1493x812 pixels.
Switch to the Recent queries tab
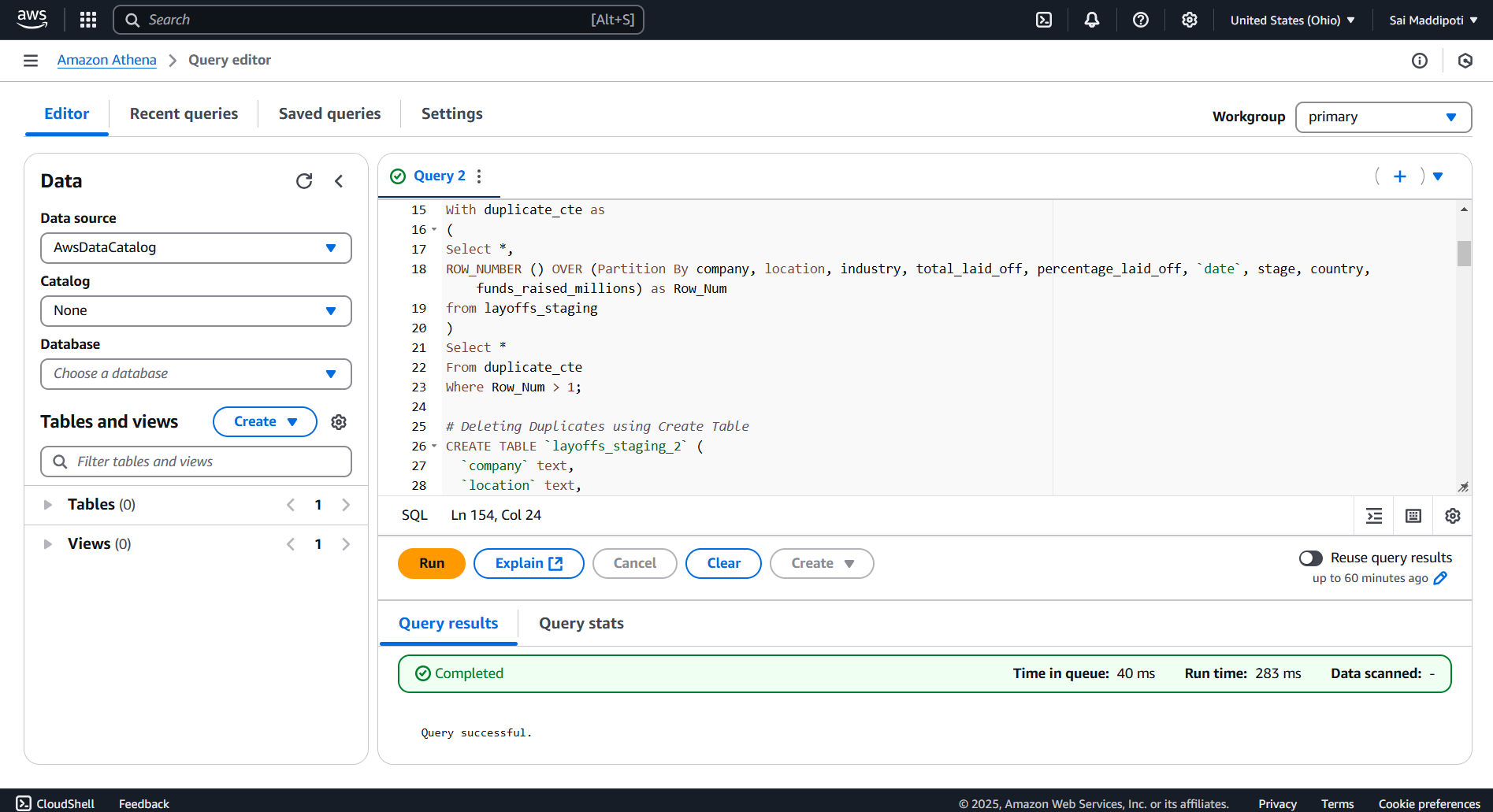(x=184, y=114)
